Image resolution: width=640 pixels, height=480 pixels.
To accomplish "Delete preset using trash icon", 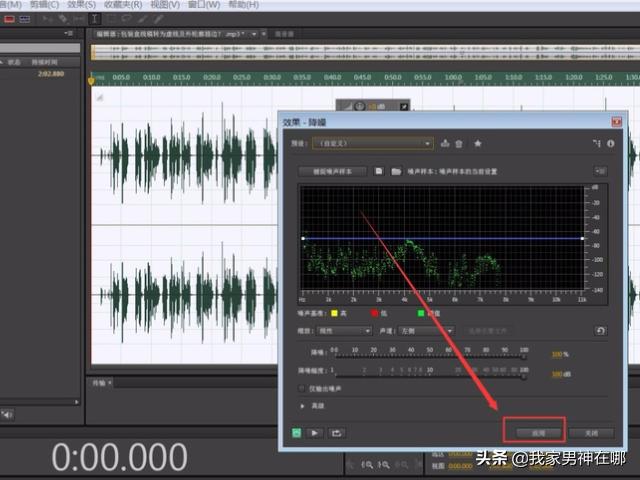I will coord(459,144).
